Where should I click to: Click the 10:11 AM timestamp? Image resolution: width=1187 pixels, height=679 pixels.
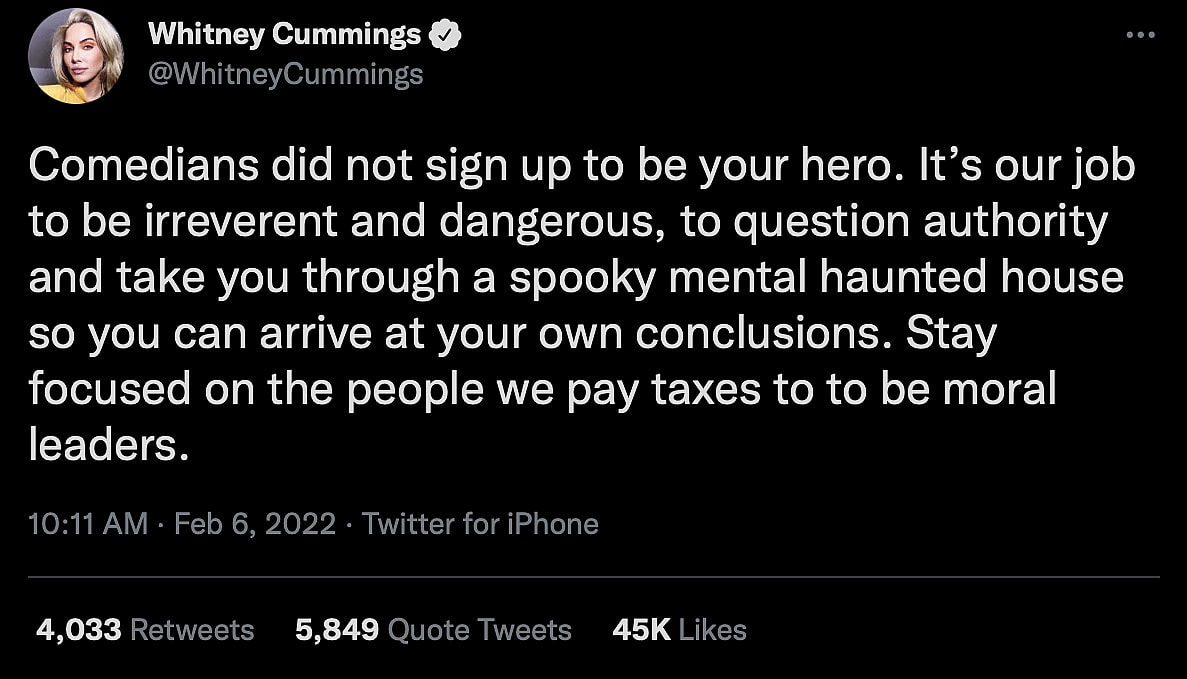tap(89, 524)
